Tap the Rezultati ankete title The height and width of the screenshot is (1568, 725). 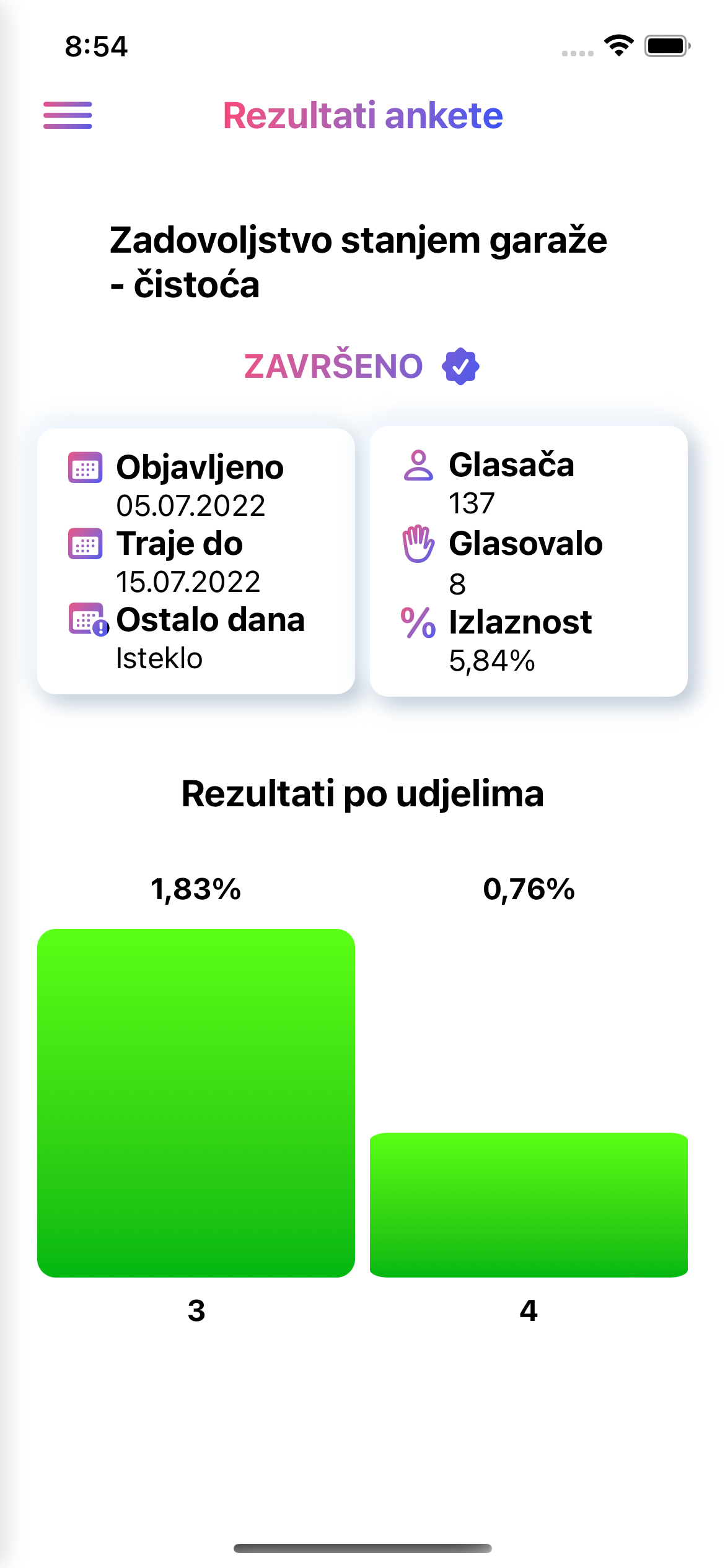click(x=363, y=116)
